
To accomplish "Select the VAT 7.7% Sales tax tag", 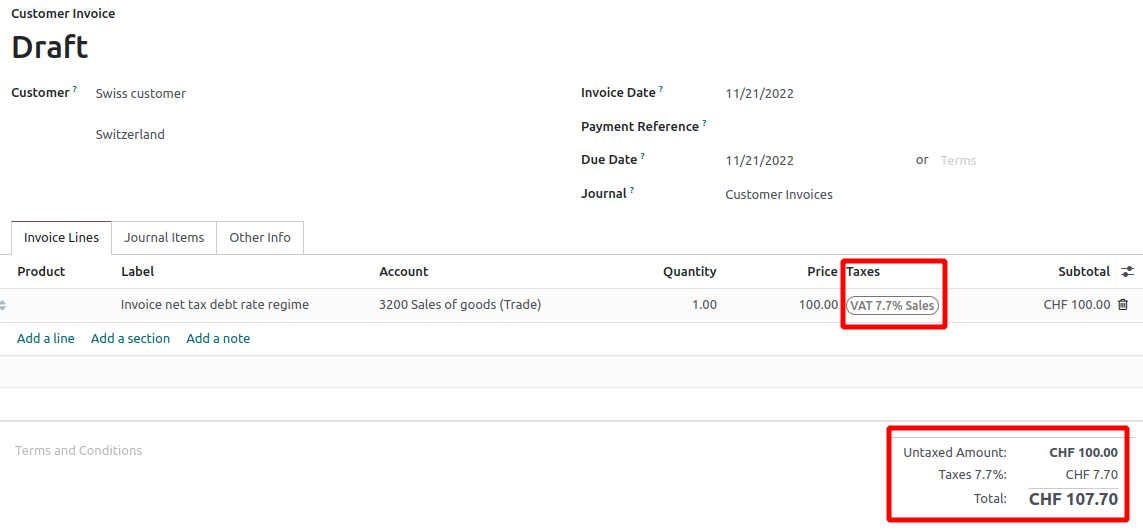I will (x=893, y=305).
